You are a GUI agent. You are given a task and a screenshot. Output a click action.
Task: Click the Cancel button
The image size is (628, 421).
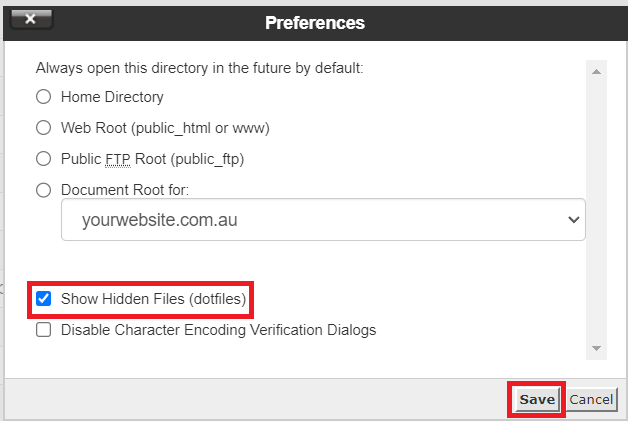(591, 399)
